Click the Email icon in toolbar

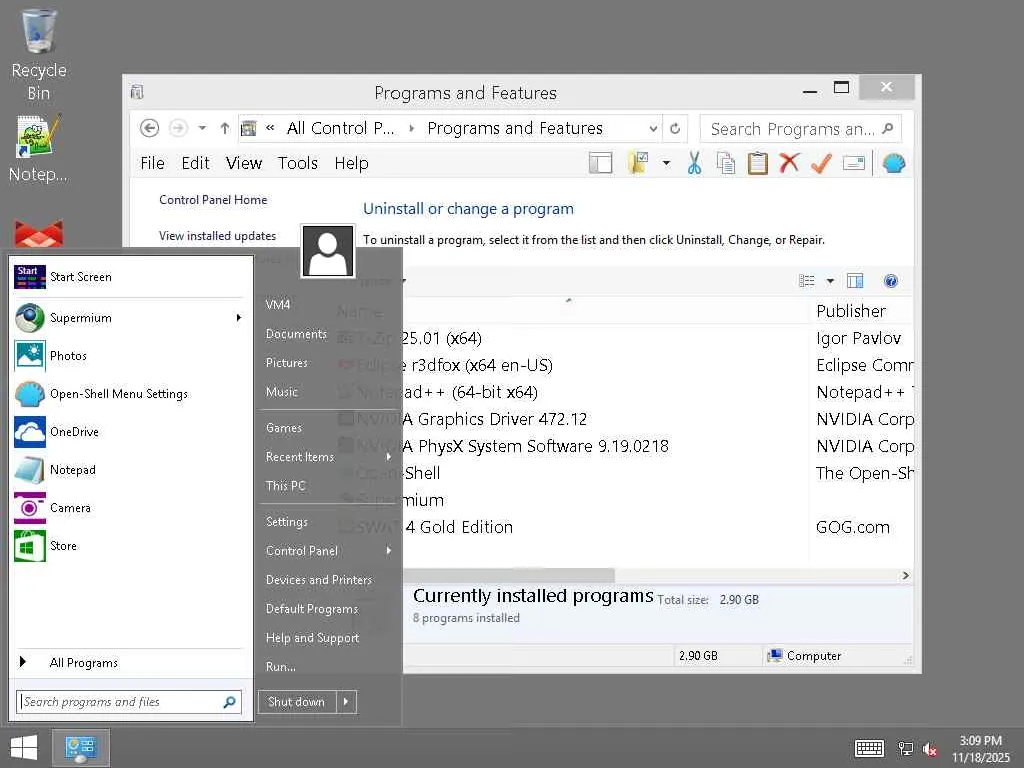pyautogui.click(x=854, y=163)
